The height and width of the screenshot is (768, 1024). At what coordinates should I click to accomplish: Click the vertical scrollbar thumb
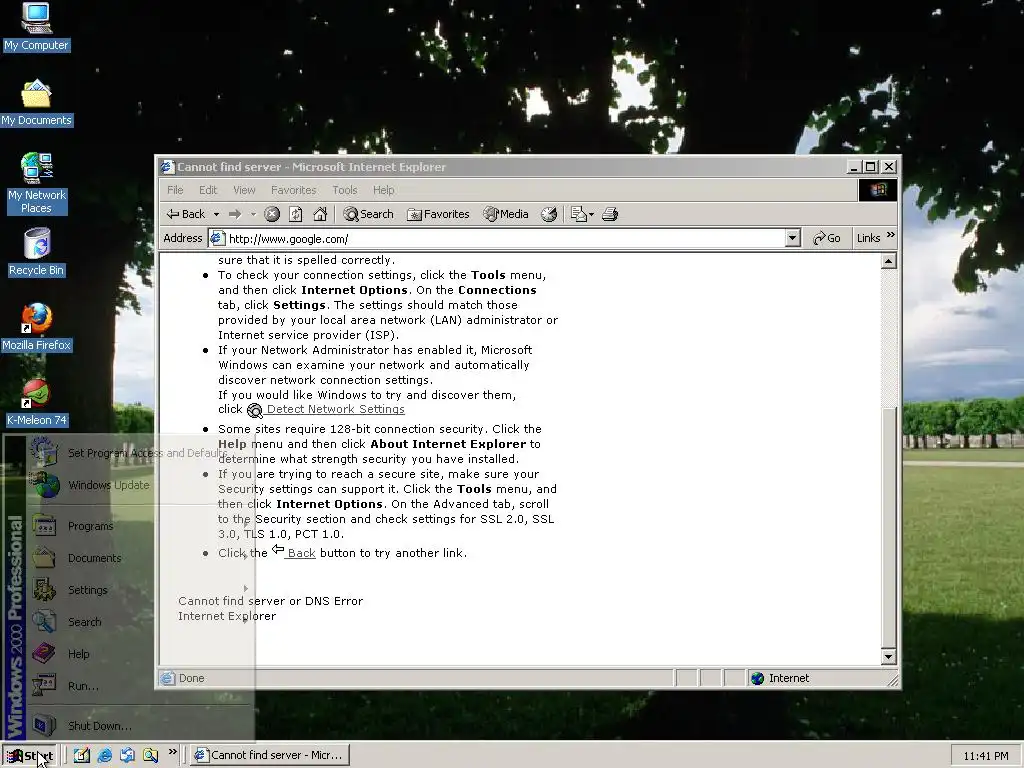pyautogui.click(x=888, y=528)
